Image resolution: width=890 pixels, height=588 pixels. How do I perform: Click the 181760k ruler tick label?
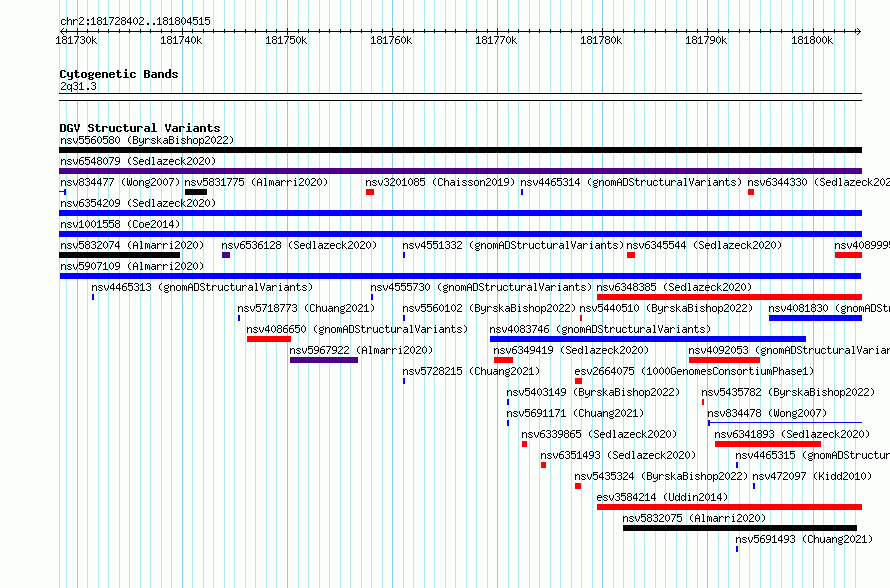coord(391,40)
